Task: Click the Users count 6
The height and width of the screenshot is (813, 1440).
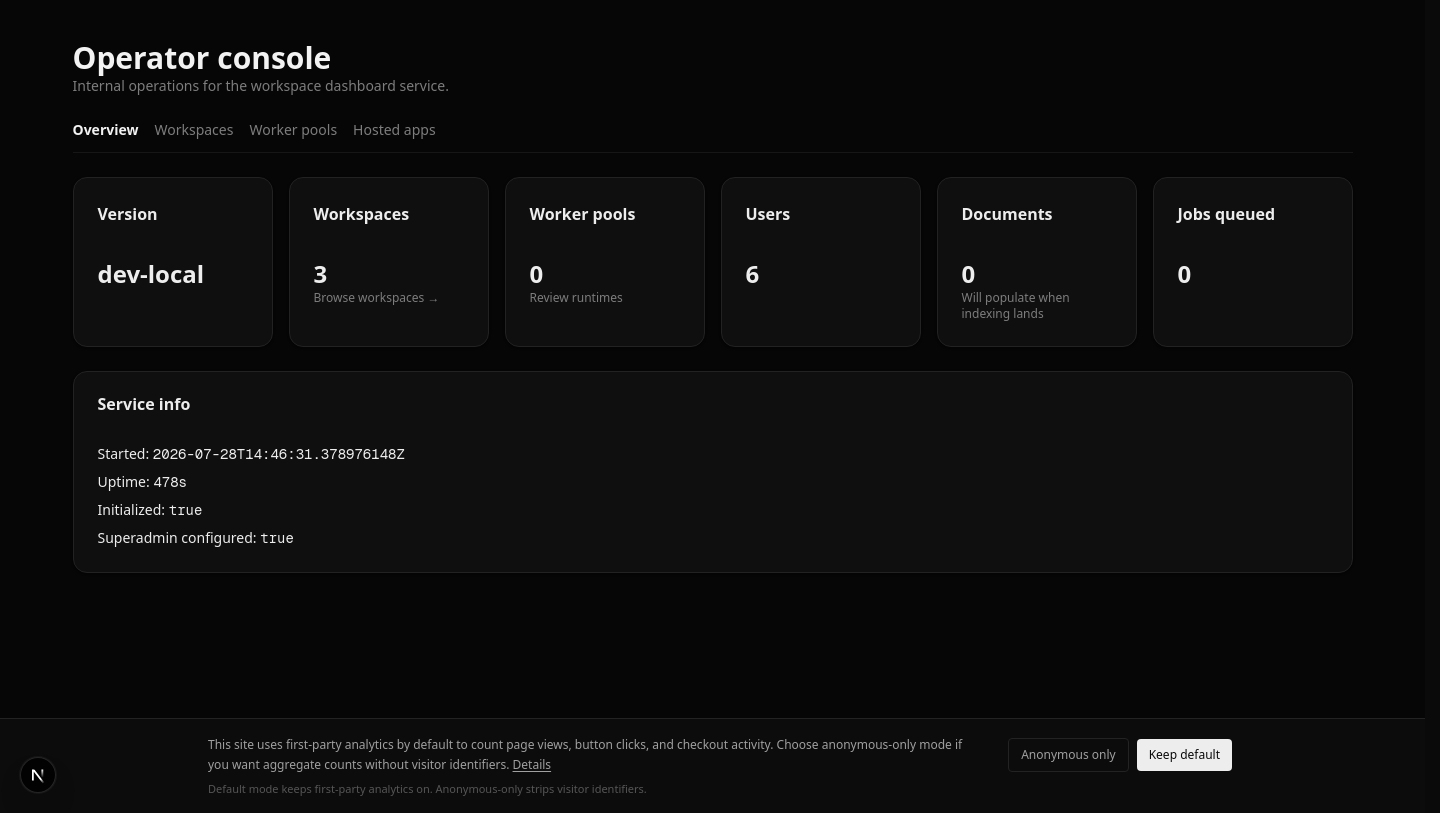Action: (x=752, y=274)
